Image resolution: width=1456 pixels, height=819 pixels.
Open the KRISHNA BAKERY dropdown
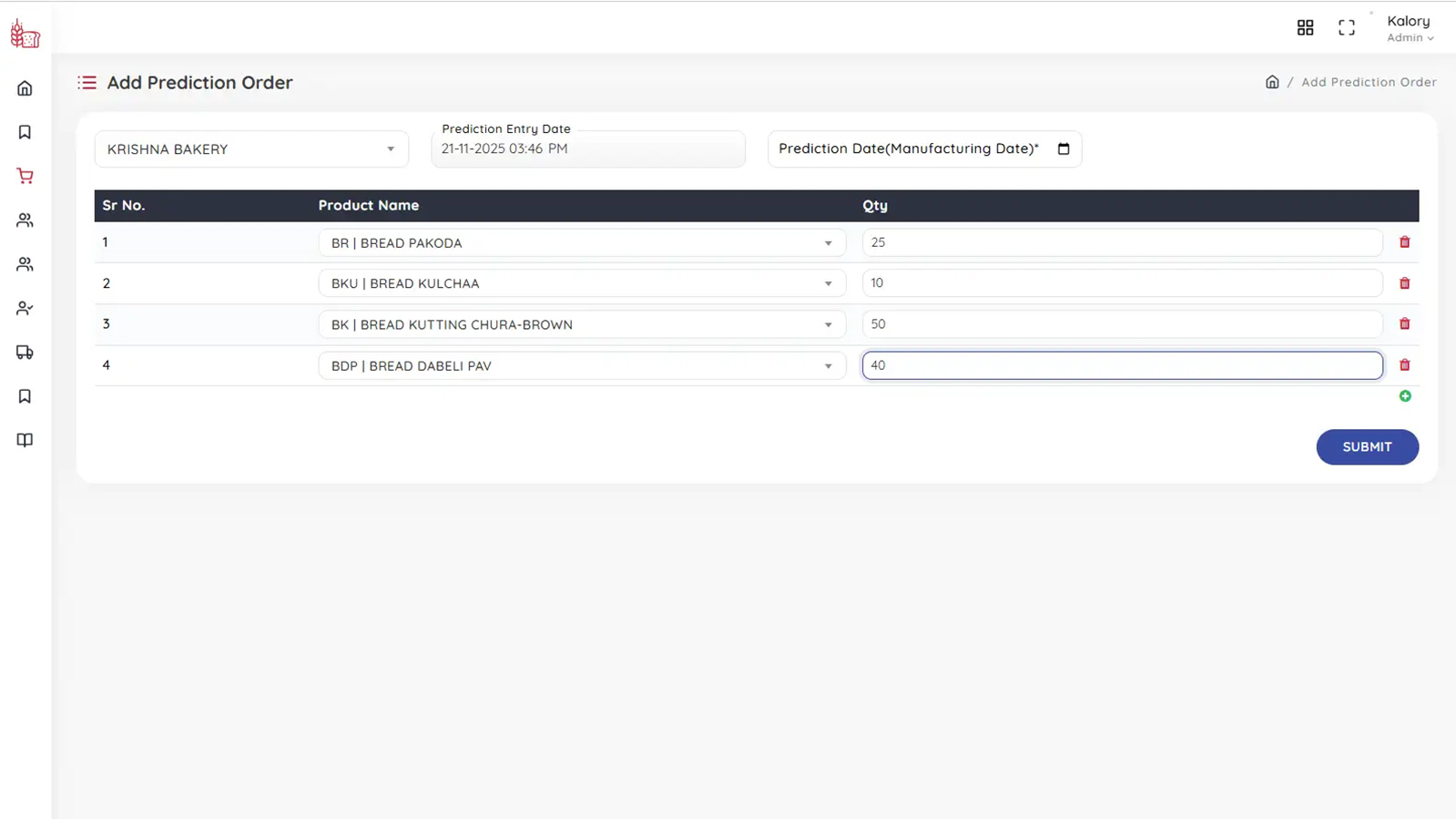tap(251, 149)
